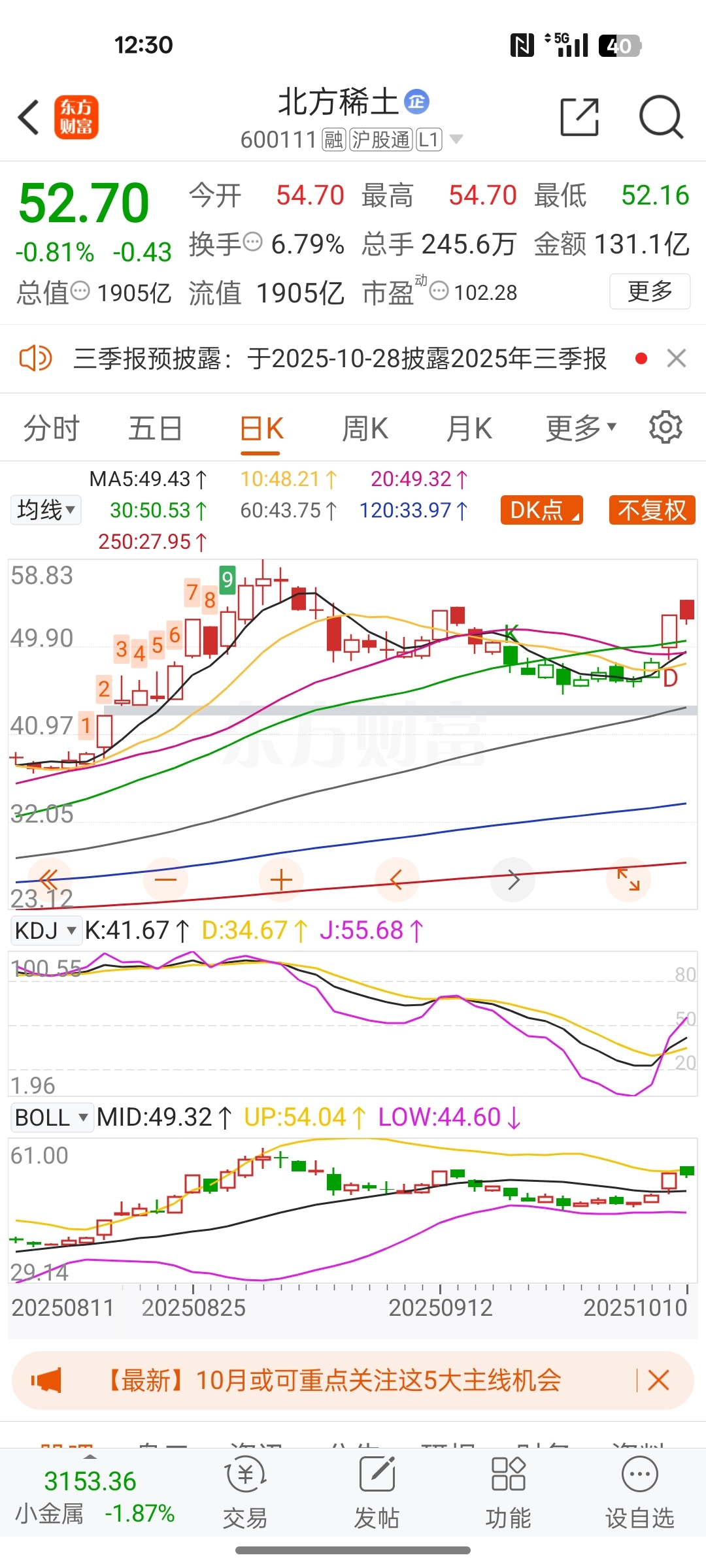Close the 最新 promotional banner
The width and height of the screenshot is (706, 1568).
(658, 1380)
